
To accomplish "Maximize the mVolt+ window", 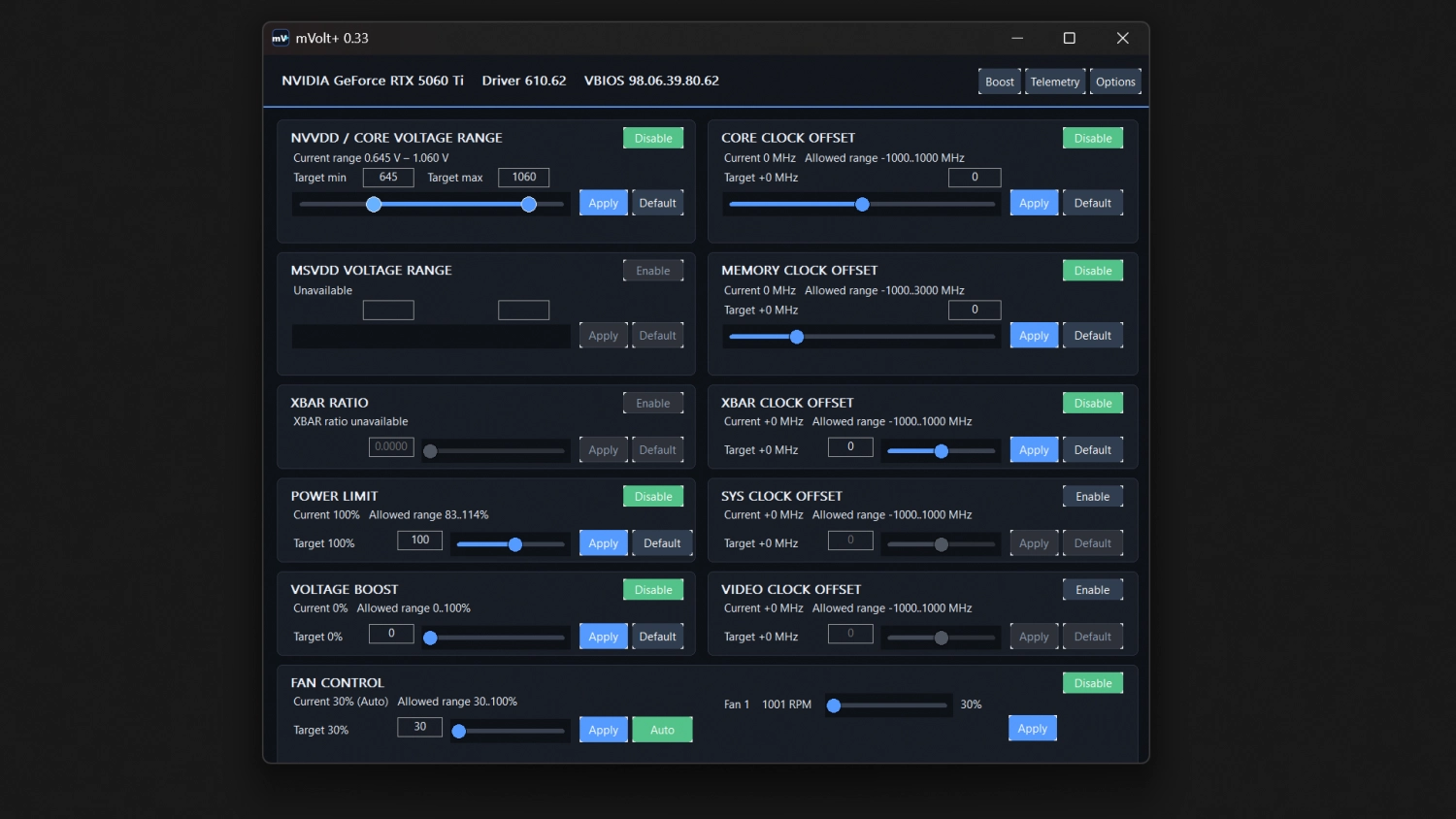I will click(1070, 38).
